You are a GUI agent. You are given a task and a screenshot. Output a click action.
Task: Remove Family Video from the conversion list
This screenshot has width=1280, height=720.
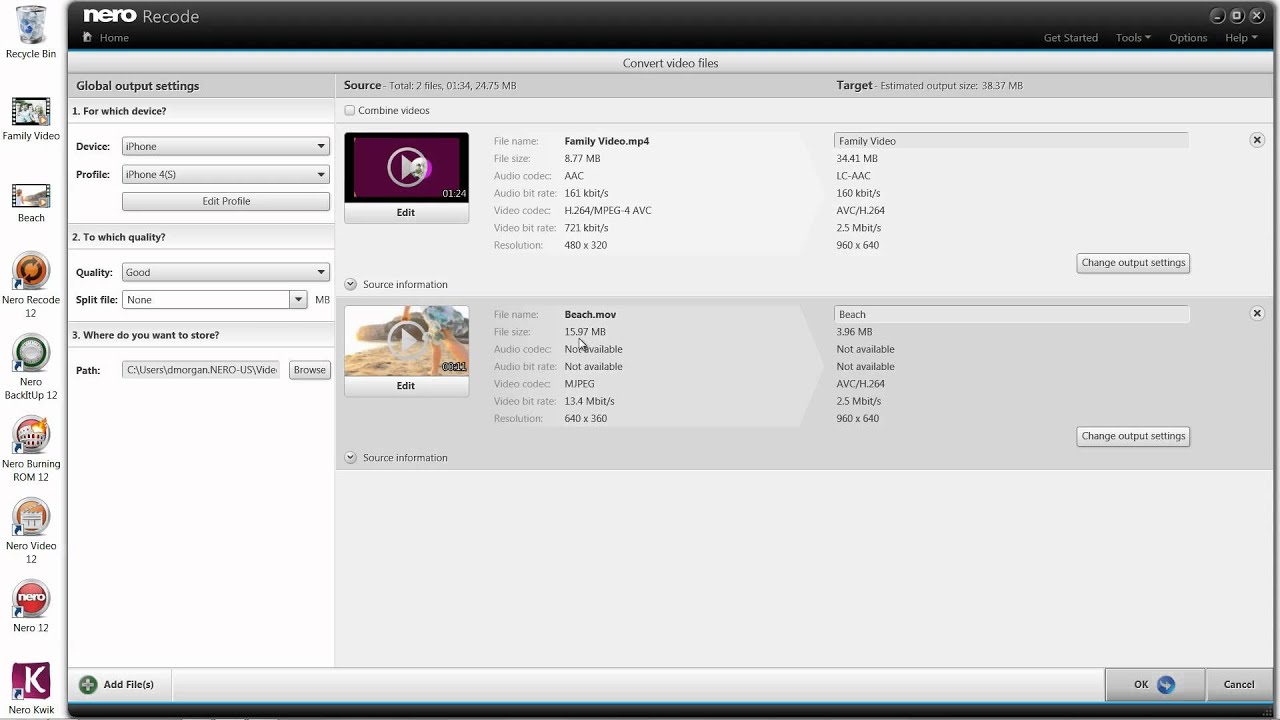[1257, 140]
